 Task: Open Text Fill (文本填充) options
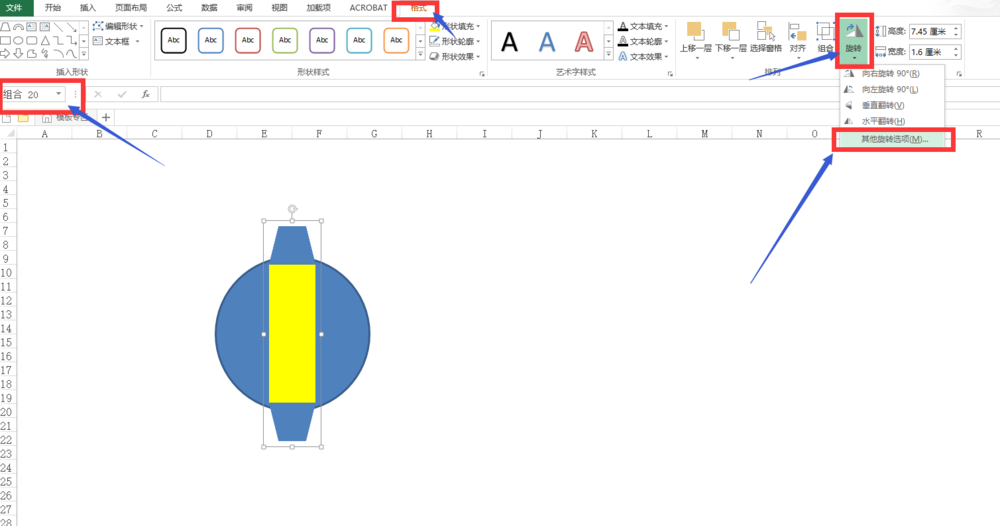pyautogui.click(x=643, y=26)
